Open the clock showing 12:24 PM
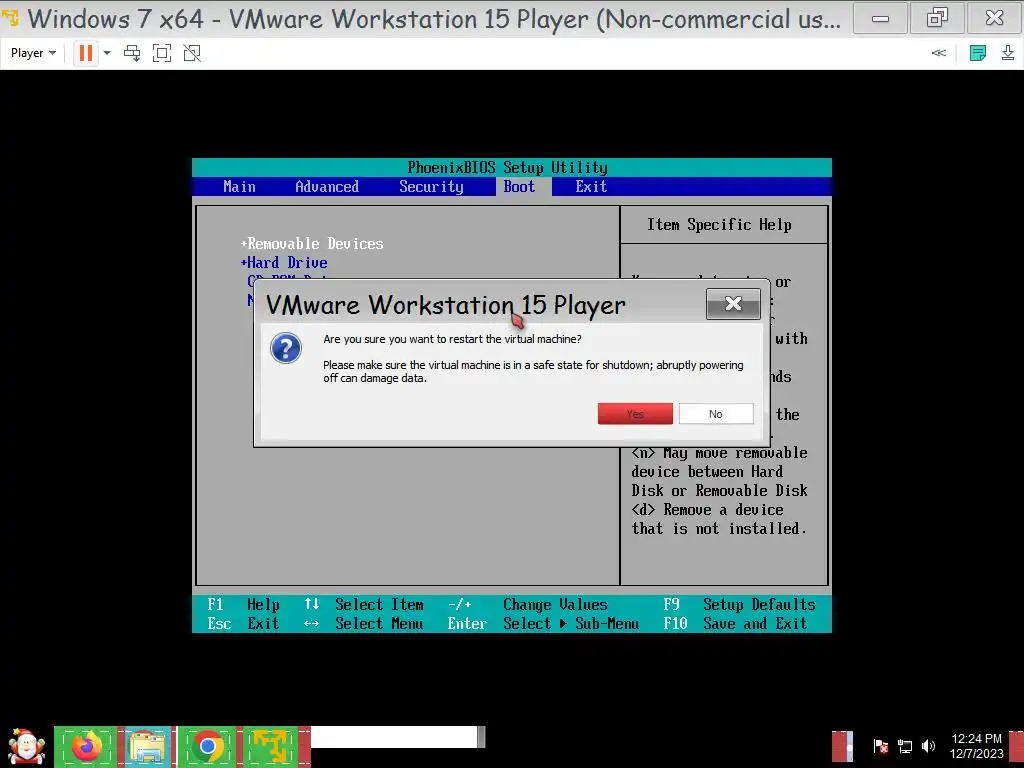The width and height of the screenshot is (1024, 768). click(x=976, y=746)
